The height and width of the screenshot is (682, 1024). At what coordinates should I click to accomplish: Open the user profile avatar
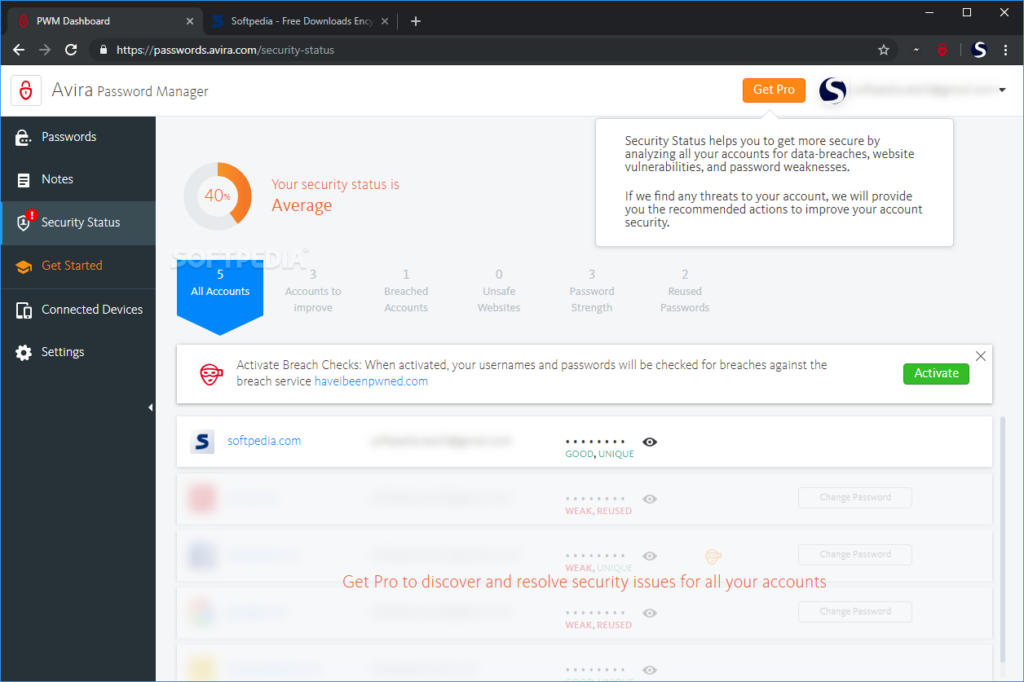click(832, 90)
